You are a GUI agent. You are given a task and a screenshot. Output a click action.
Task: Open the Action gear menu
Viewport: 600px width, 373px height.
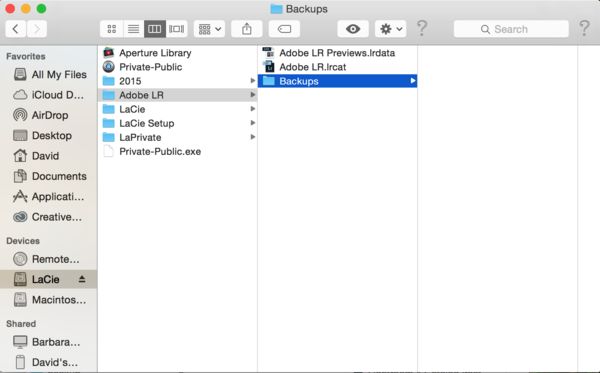(390, 29)
